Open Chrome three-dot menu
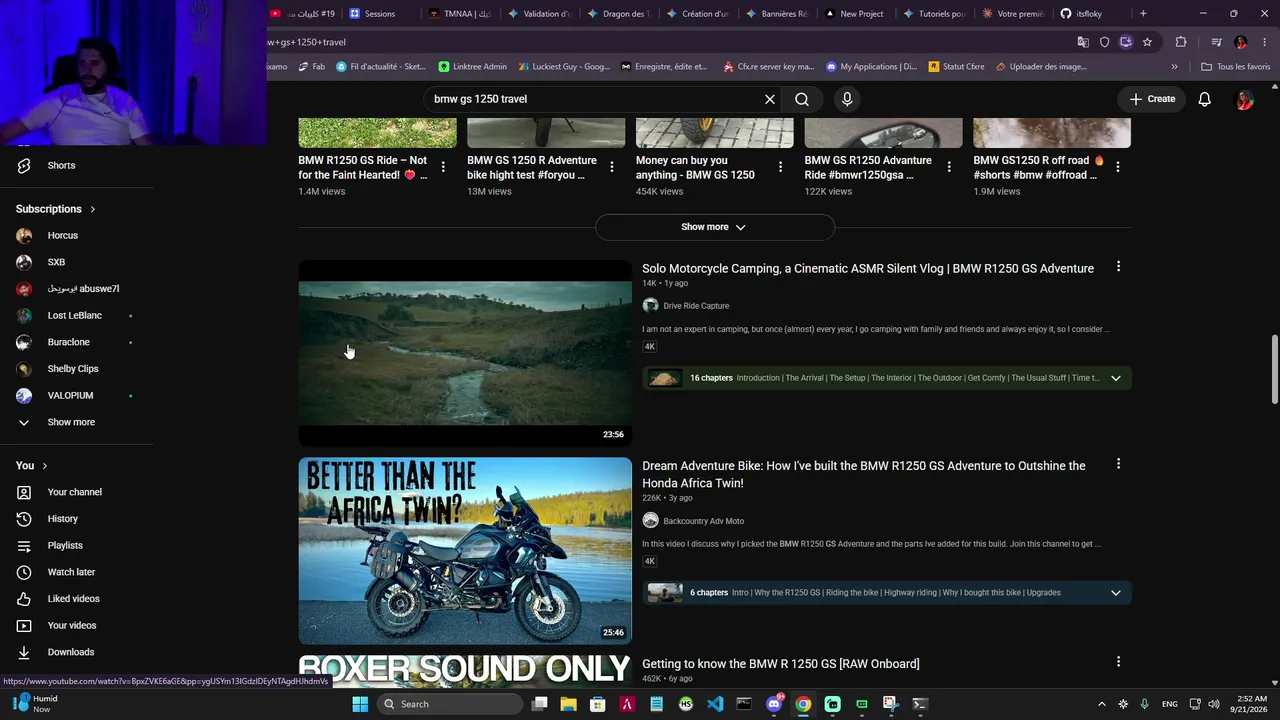 point(1263,42)
